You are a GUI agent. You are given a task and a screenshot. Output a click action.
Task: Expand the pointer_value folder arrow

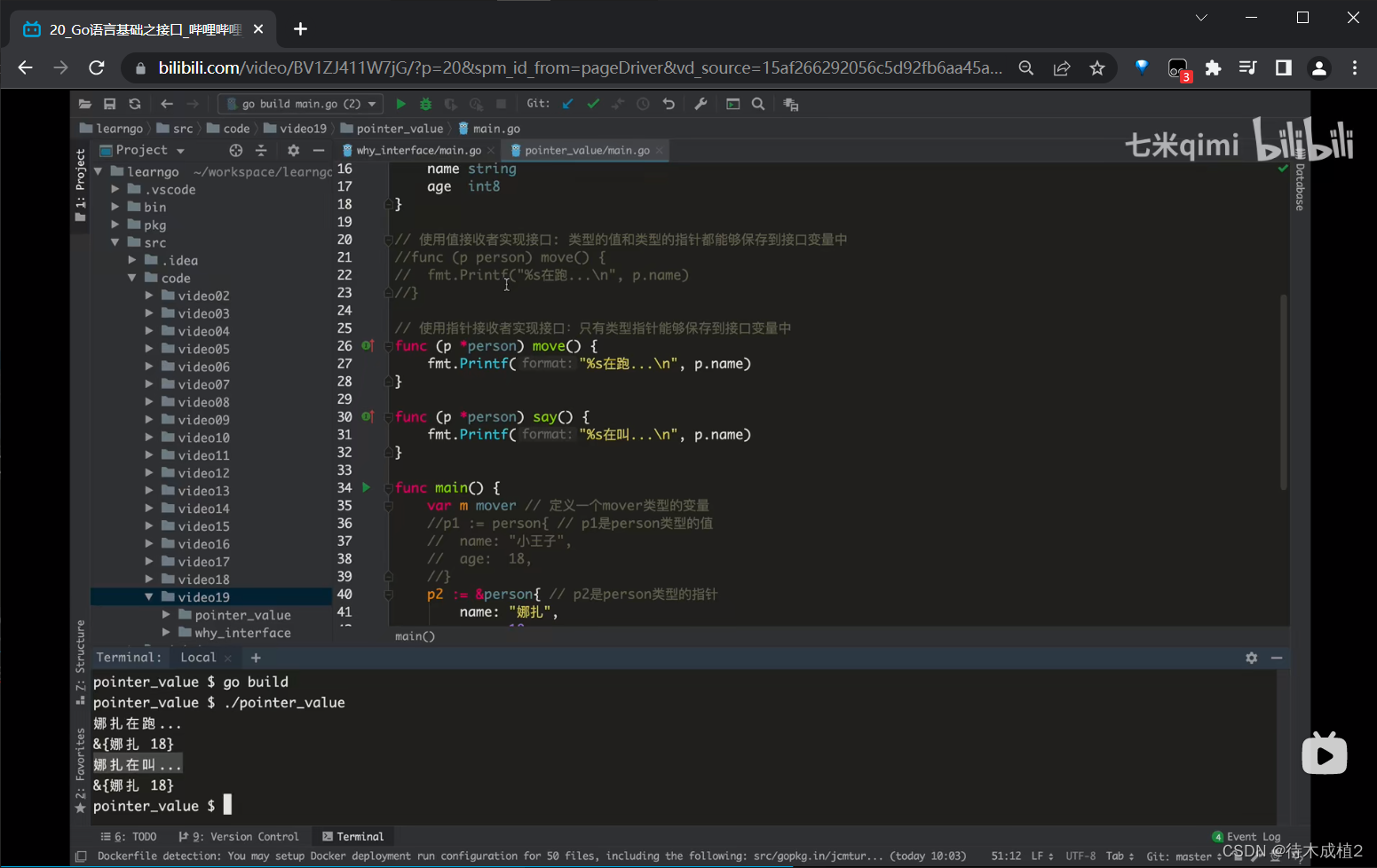point(166,615)
